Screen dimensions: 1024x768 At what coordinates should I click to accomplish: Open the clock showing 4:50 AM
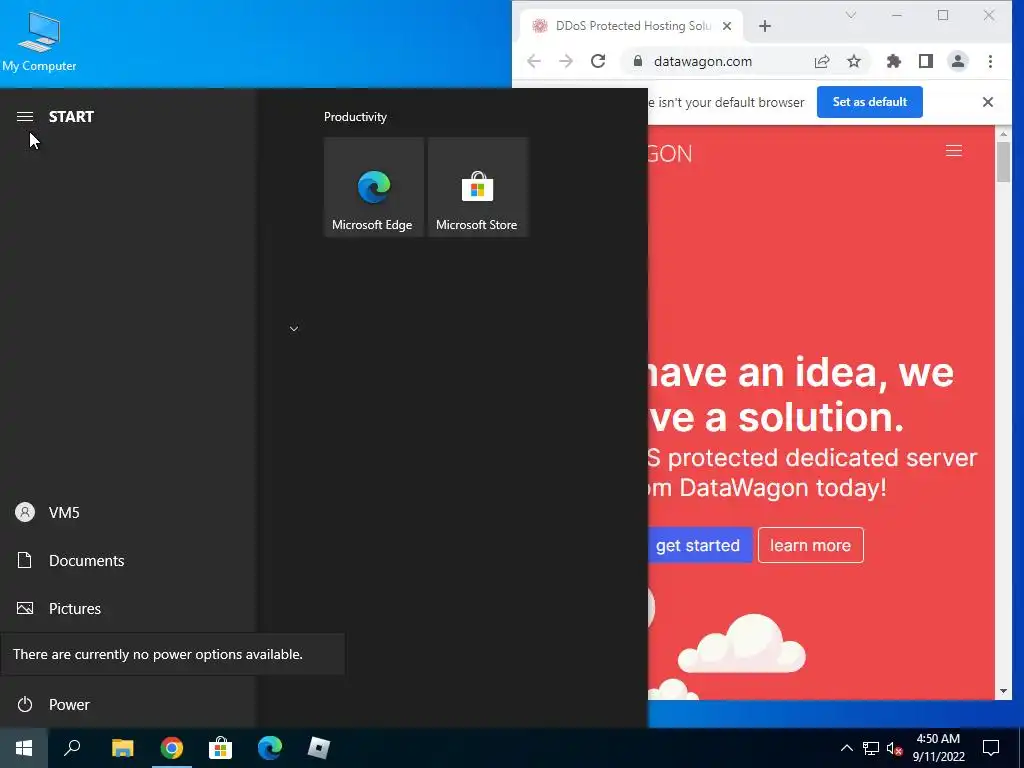pos(938,748)
